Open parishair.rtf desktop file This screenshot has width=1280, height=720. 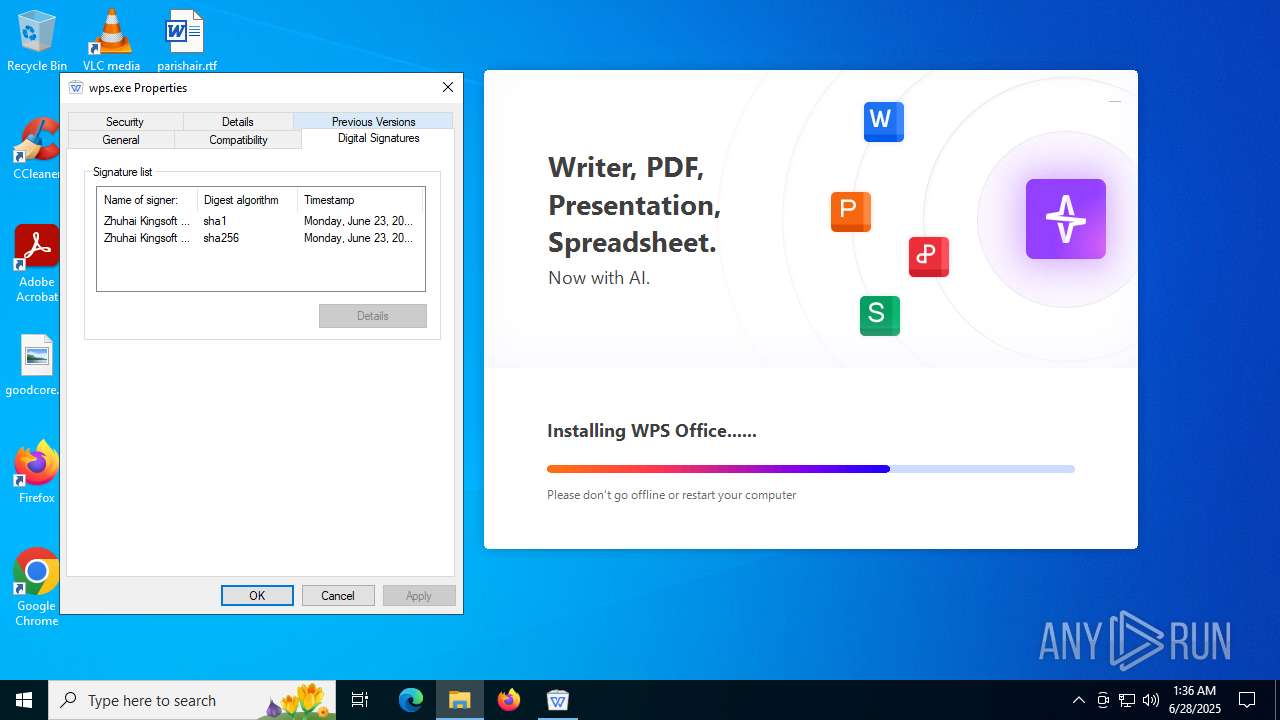tap(186, 40)
